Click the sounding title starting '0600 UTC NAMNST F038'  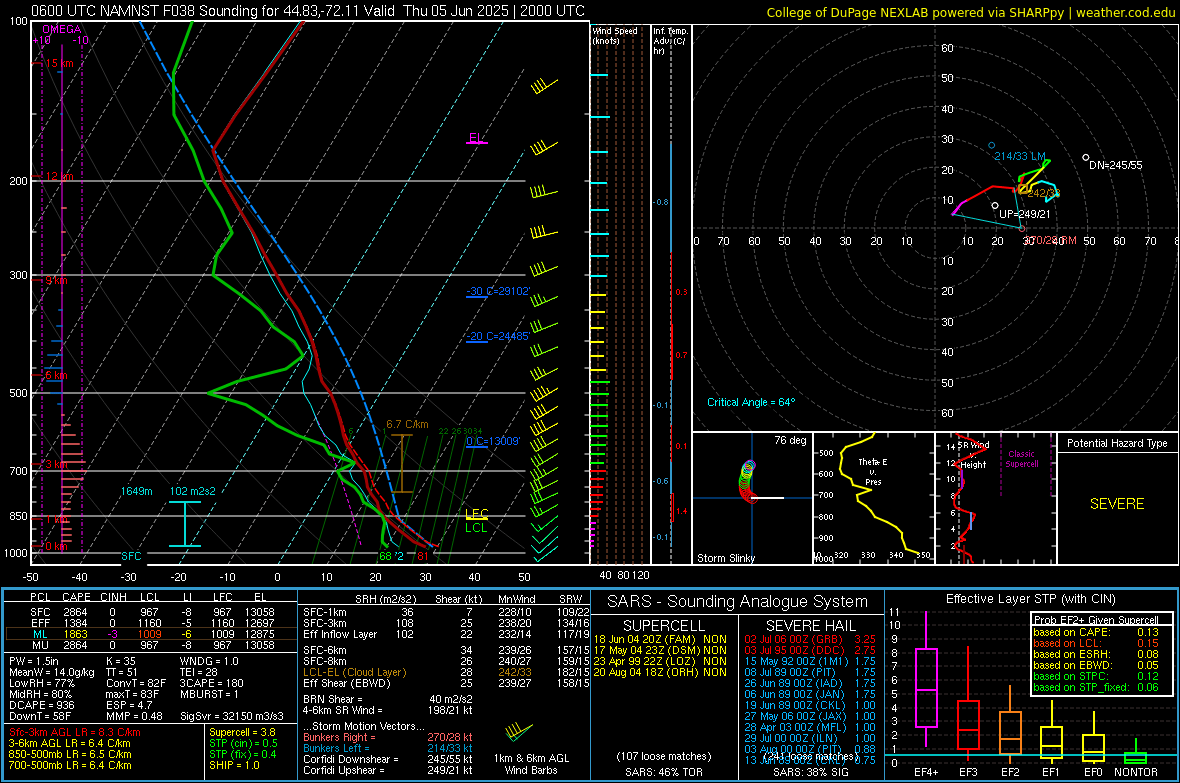(308, 11)
